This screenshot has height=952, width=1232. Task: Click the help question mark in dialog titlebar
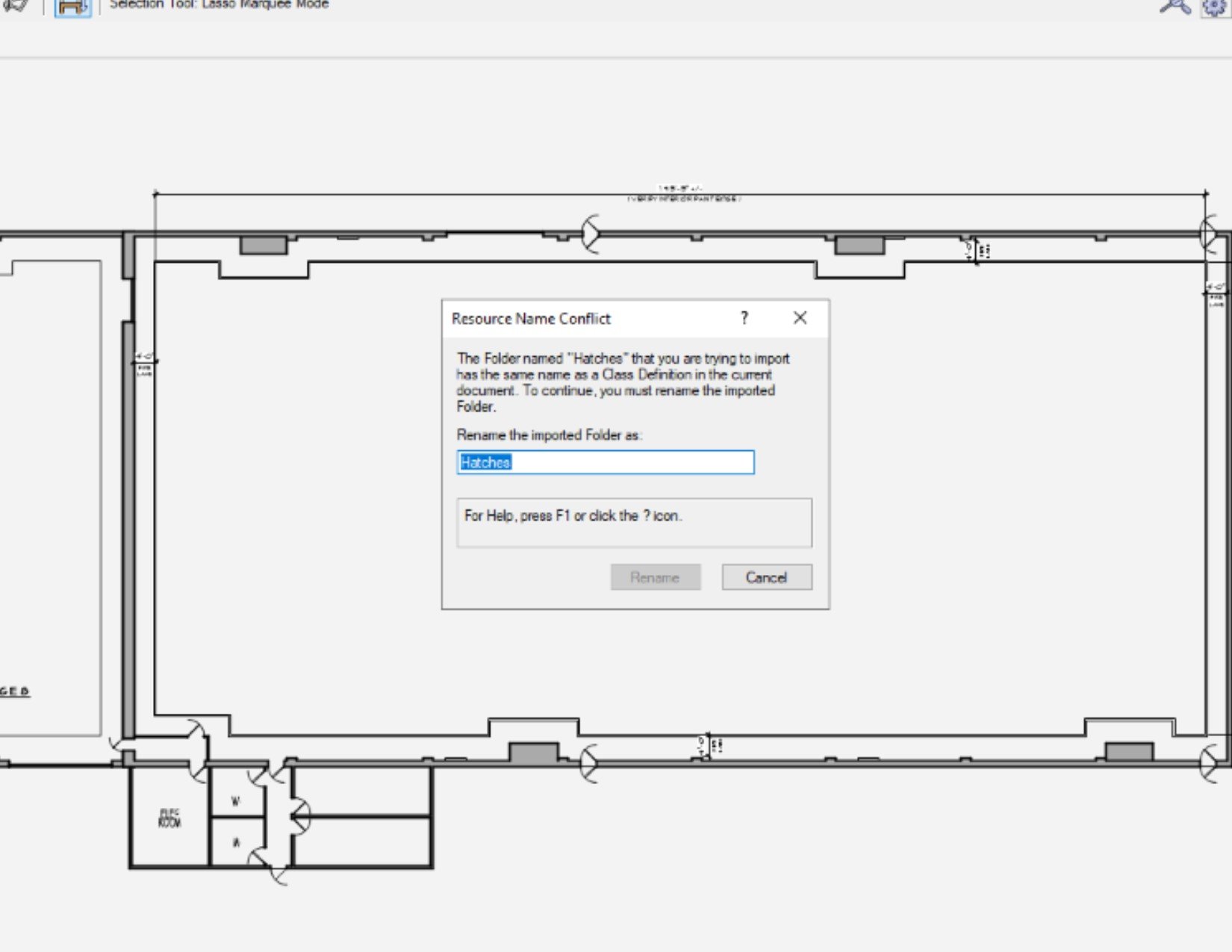(744, 318)
